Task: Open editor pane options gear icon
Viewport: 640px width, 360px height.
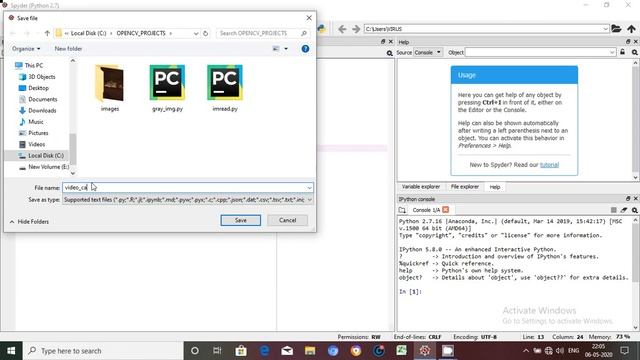Action: [x=389, y=53]
